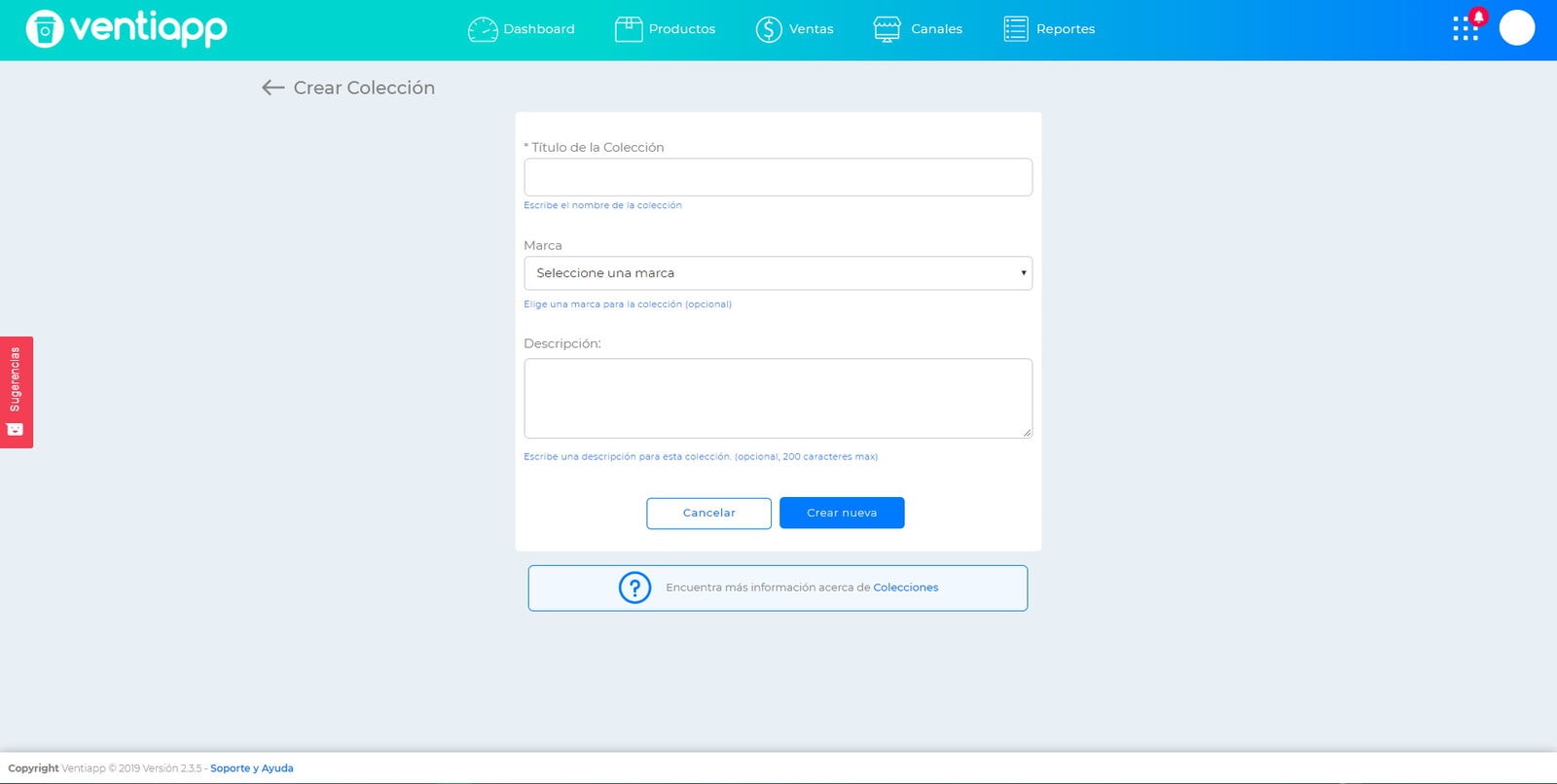Open the apps grid with notification bell
1557x784 pixels.
pyautogui.click(x=1467, y=25)
